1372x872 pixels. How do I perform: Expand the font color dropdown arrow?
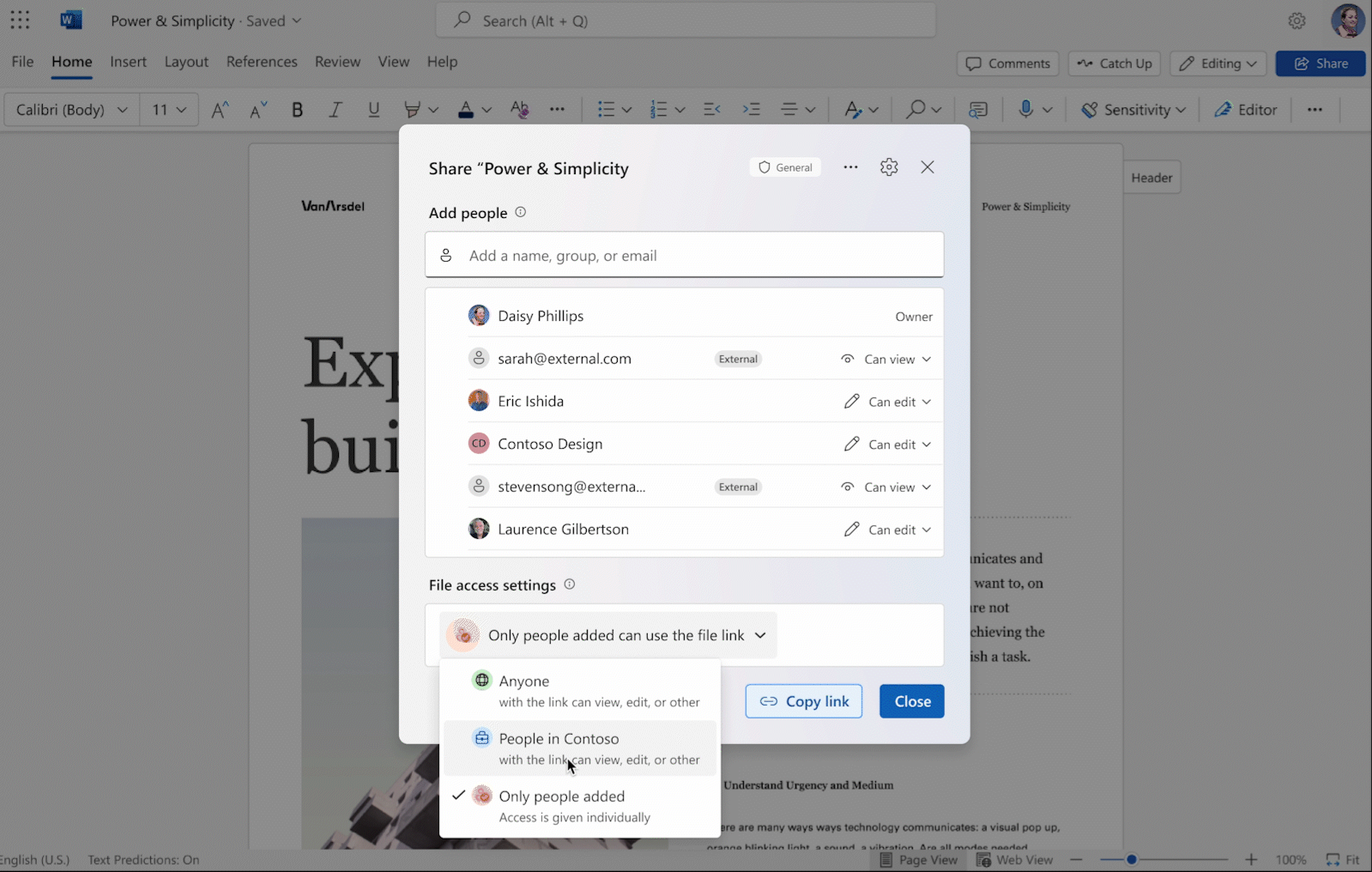click(487, 110)
